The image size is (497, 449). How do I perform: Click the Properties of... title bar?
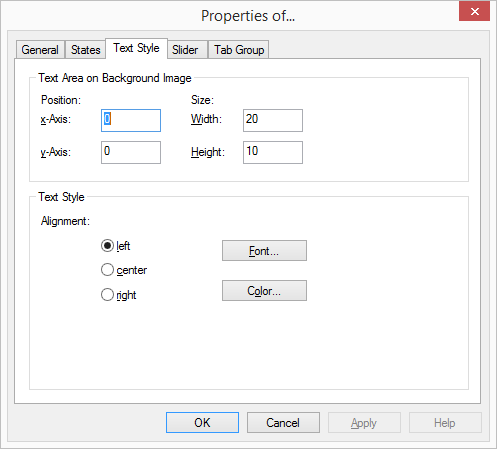click(248, 16)
